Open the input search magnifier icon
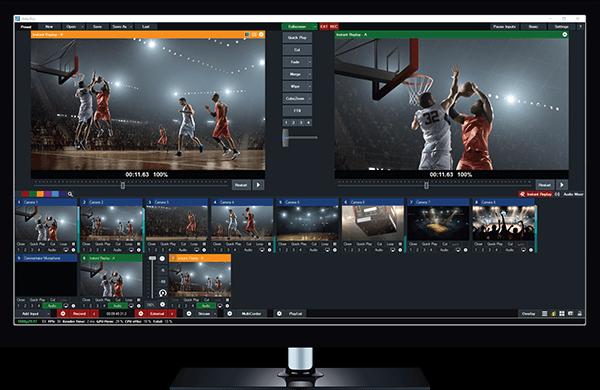 coord(70,194)
